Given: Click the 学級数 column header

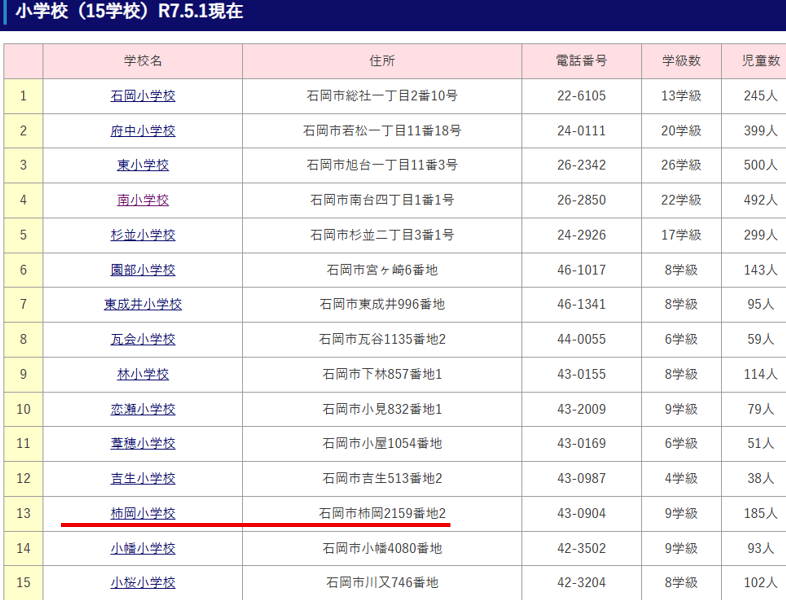Looking at the screenshot, I should [681, 61].
